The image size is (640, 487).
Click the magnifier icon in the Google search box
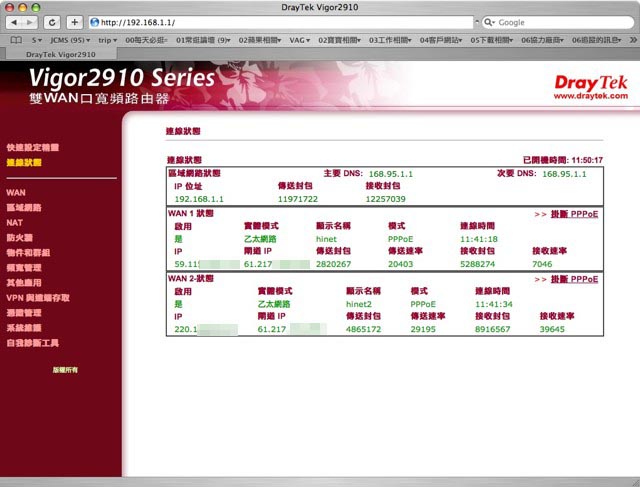pyautogui.click(x=489, y=22)
